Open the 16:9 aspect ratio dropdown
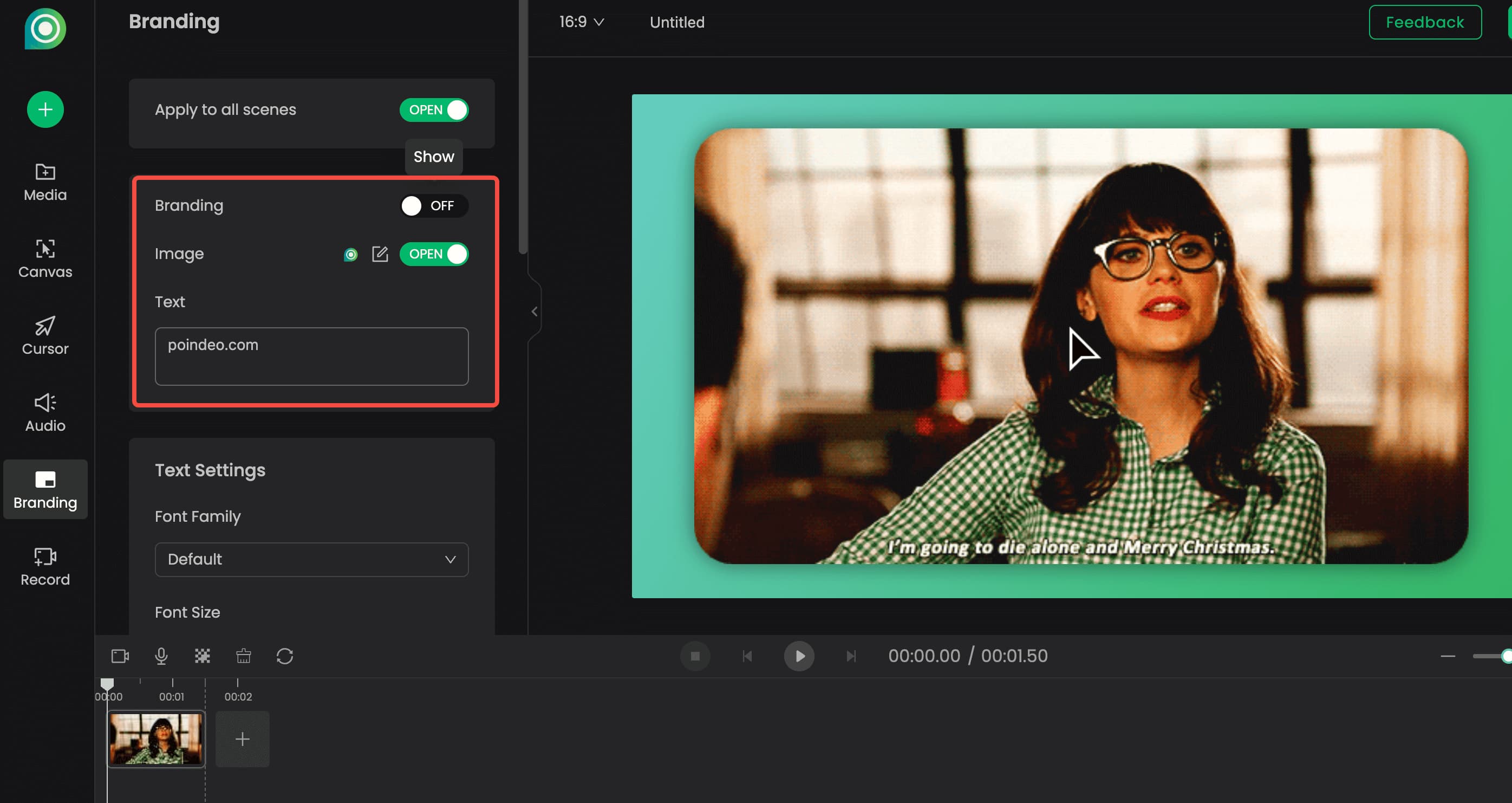Viewport: 1512px width, 803px height. (581, 22)
